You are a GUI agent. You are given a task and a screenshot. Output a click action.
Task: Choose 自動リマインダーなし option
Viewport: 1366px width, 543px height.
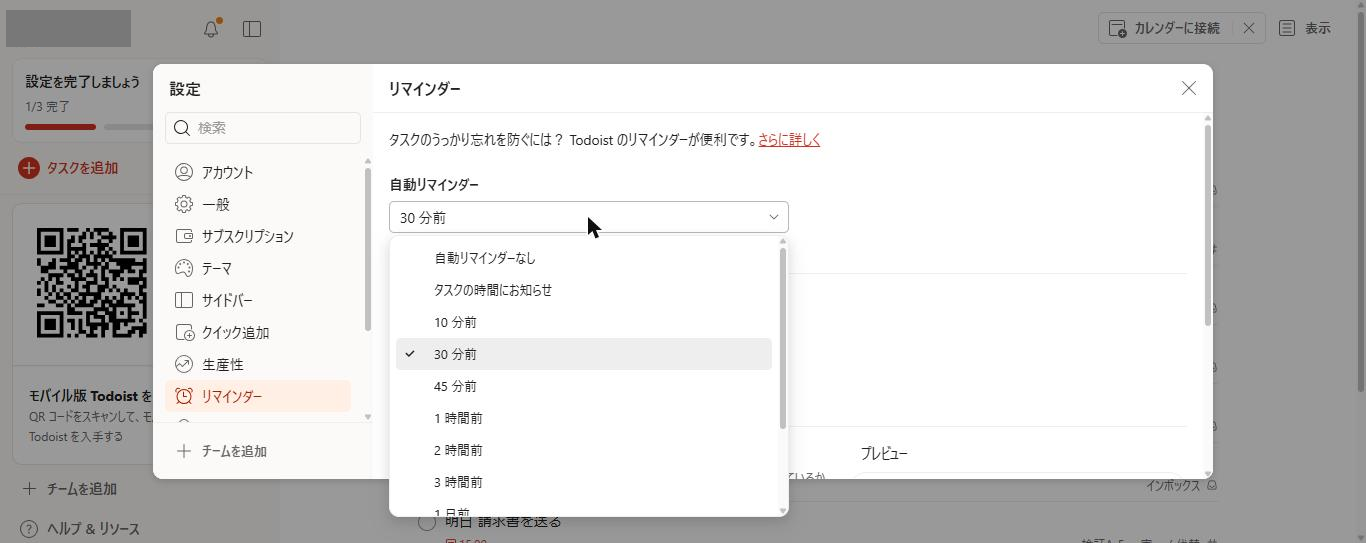(584, 258)
